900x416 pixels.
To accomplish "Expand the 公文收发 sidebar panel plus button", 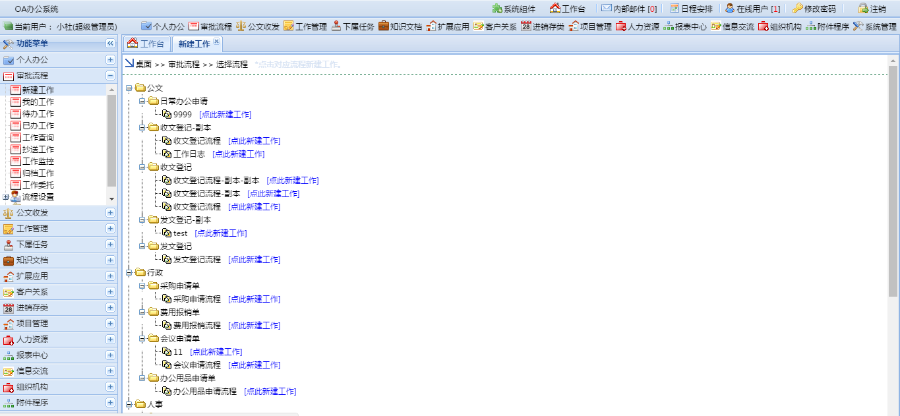I will 110,213.
